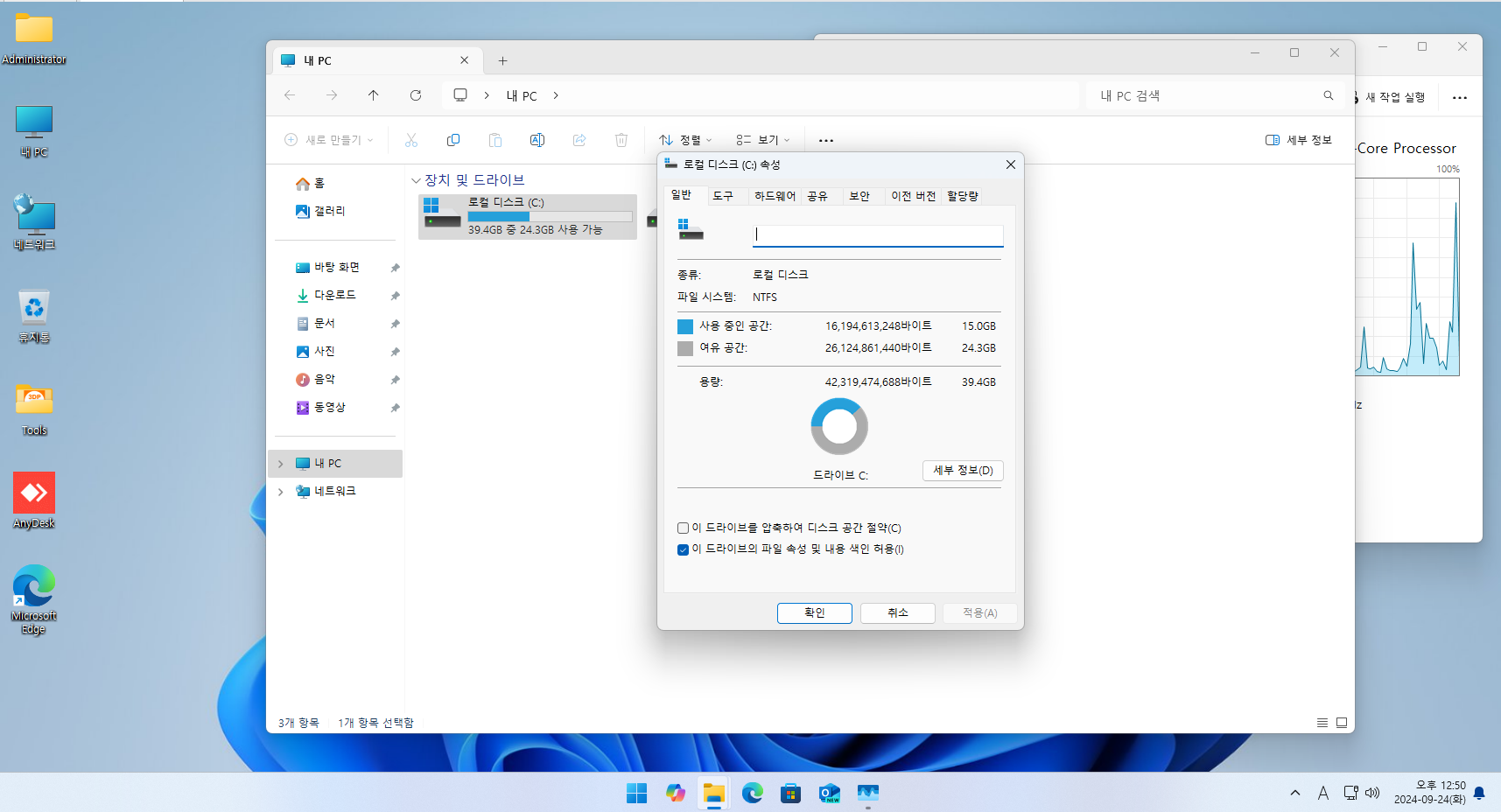Click the Back arrow in Explorer navigation
1501x812 pixels.
290,95
